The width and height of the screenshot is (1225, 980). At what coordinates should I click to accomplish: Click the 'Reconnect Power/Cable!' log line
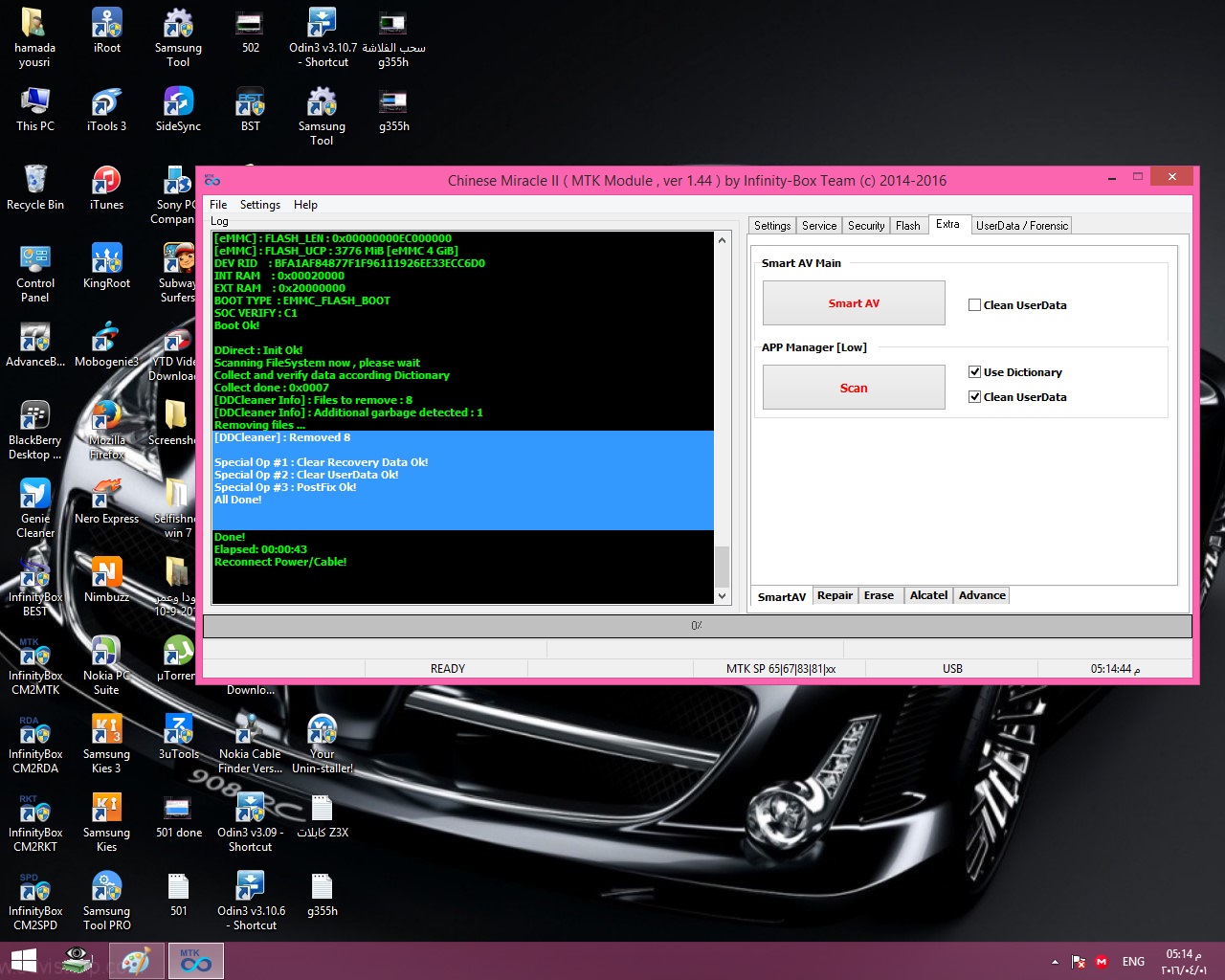(x=280, y=562)
